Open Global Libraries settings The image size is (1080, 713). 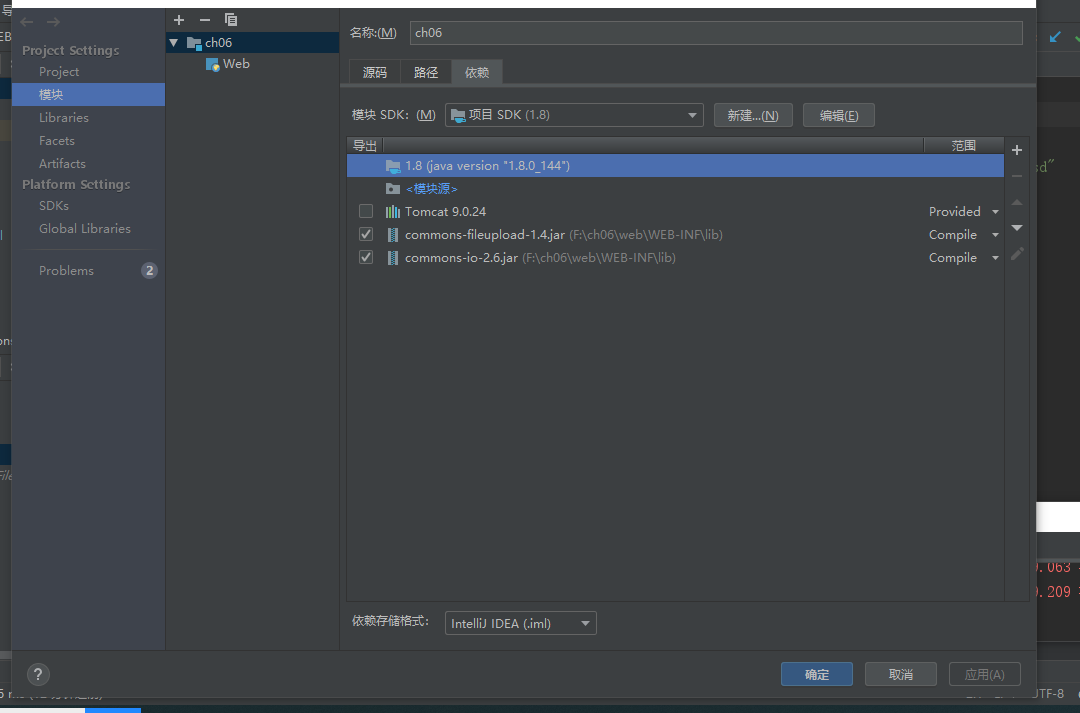[x=85, y=229]
